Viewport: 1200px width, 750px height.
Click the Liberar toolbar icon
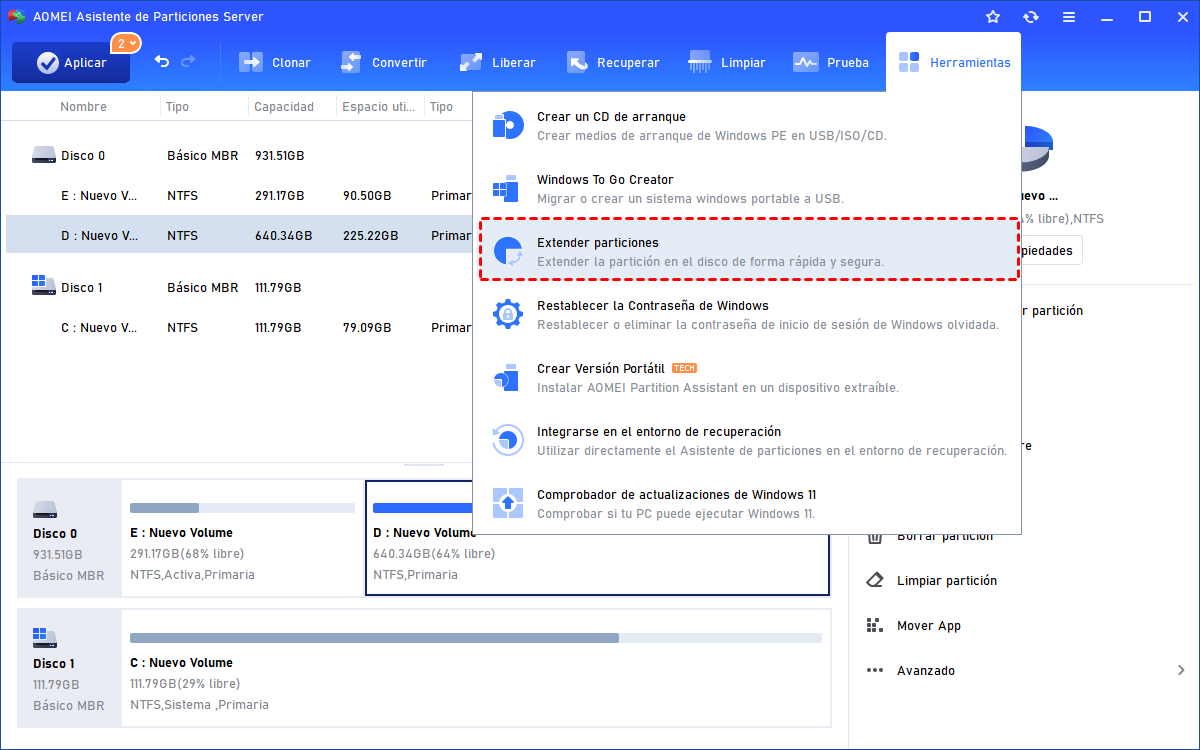471,62
